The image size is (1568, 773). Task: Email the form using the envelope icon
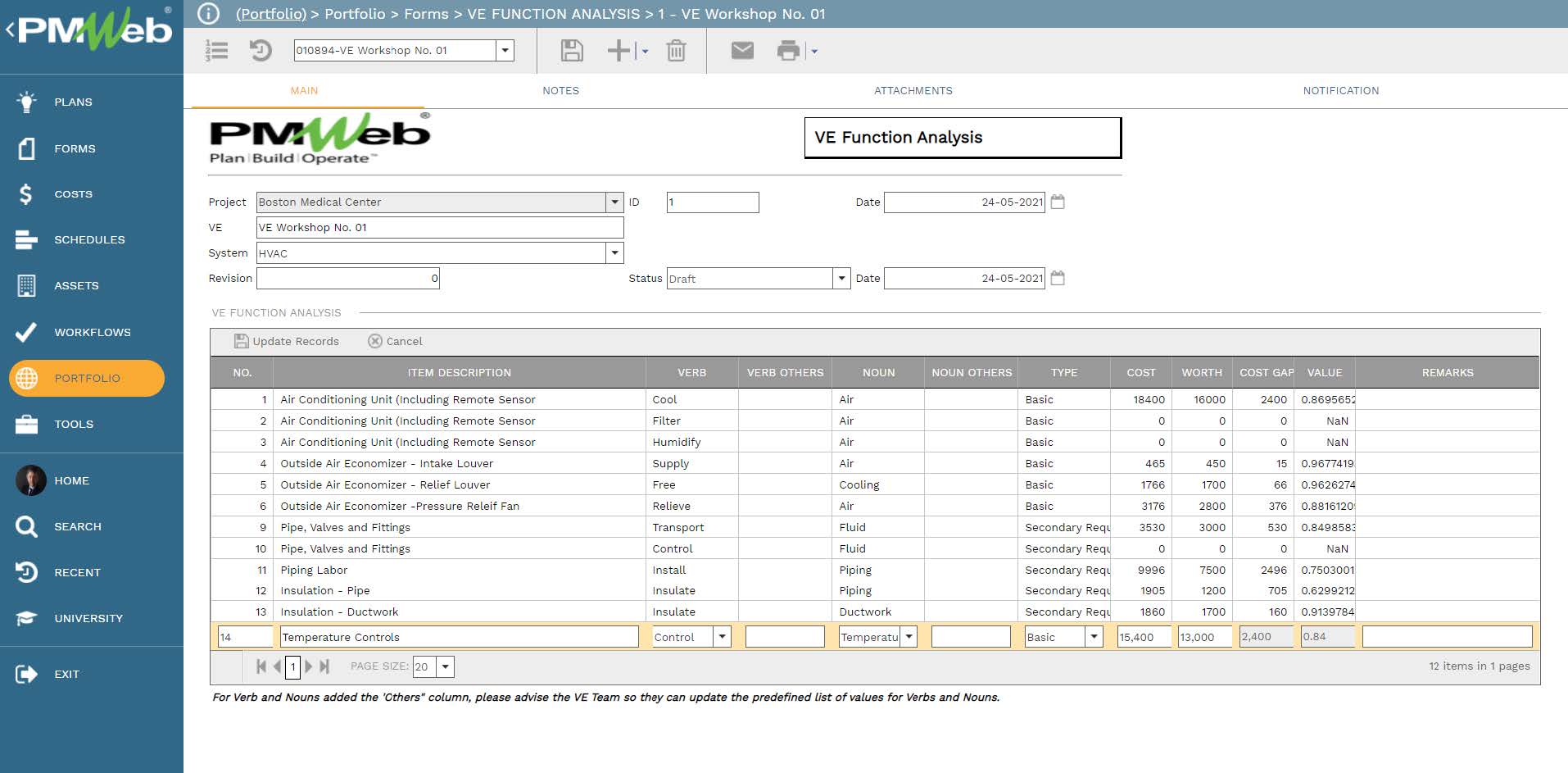741,50
